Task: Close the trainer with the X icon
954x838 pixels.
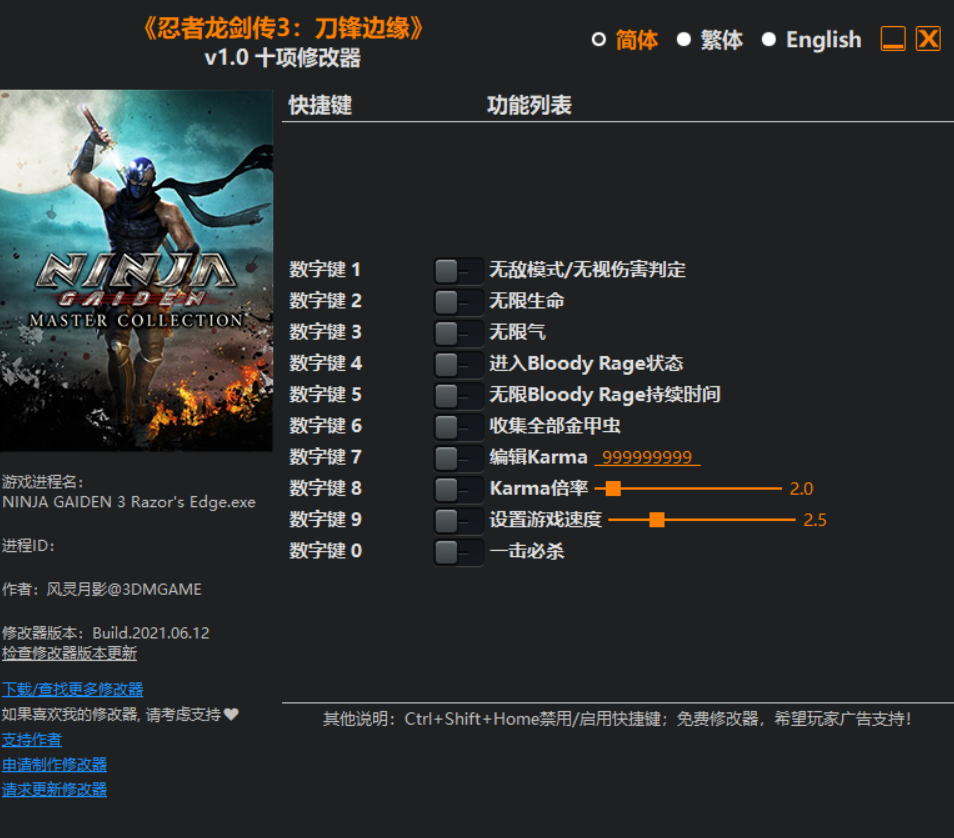Action: [928, 39]
